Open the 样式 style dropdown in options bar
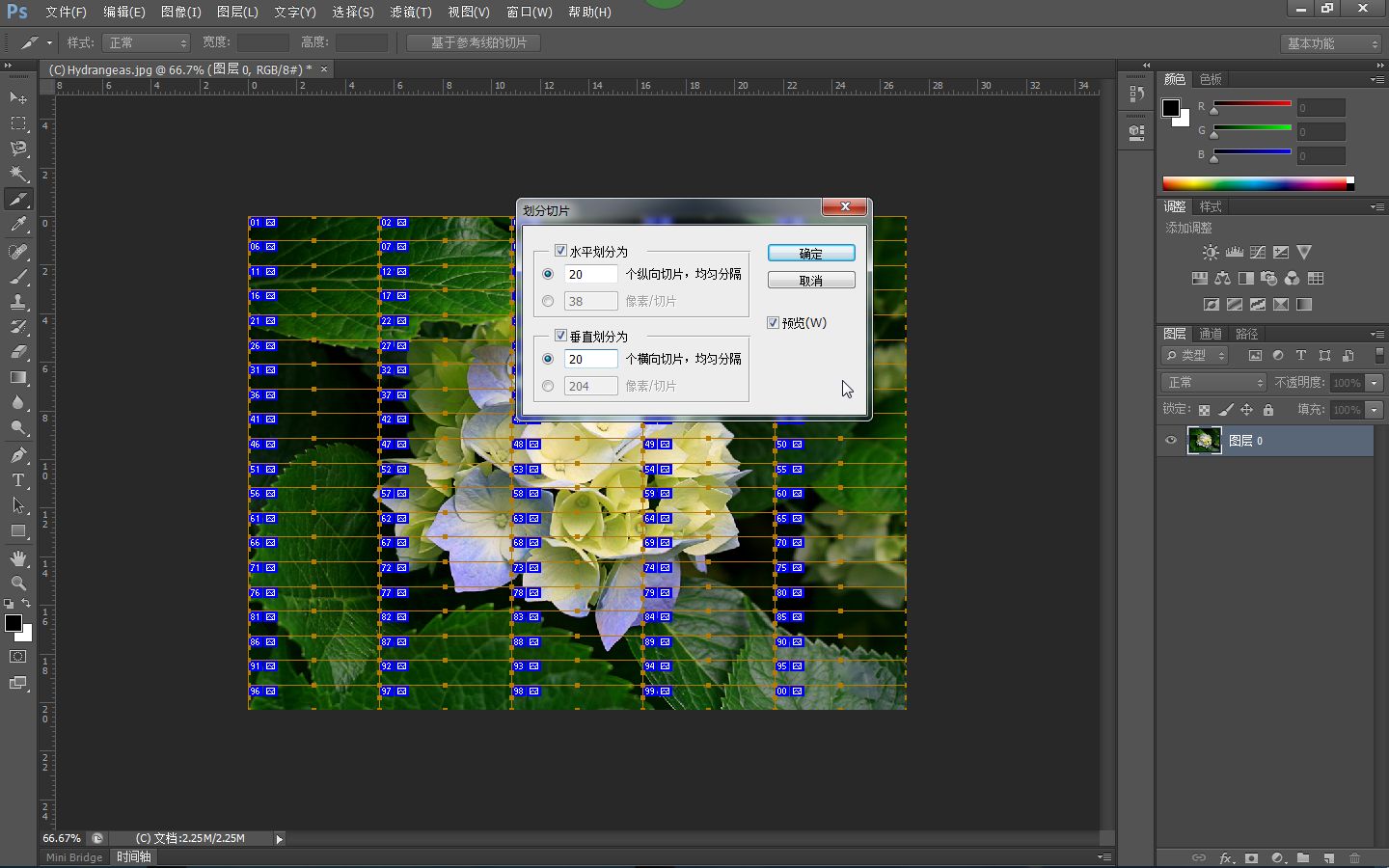The height and width of the screenshot is (868, 1389). pos(146,42)
